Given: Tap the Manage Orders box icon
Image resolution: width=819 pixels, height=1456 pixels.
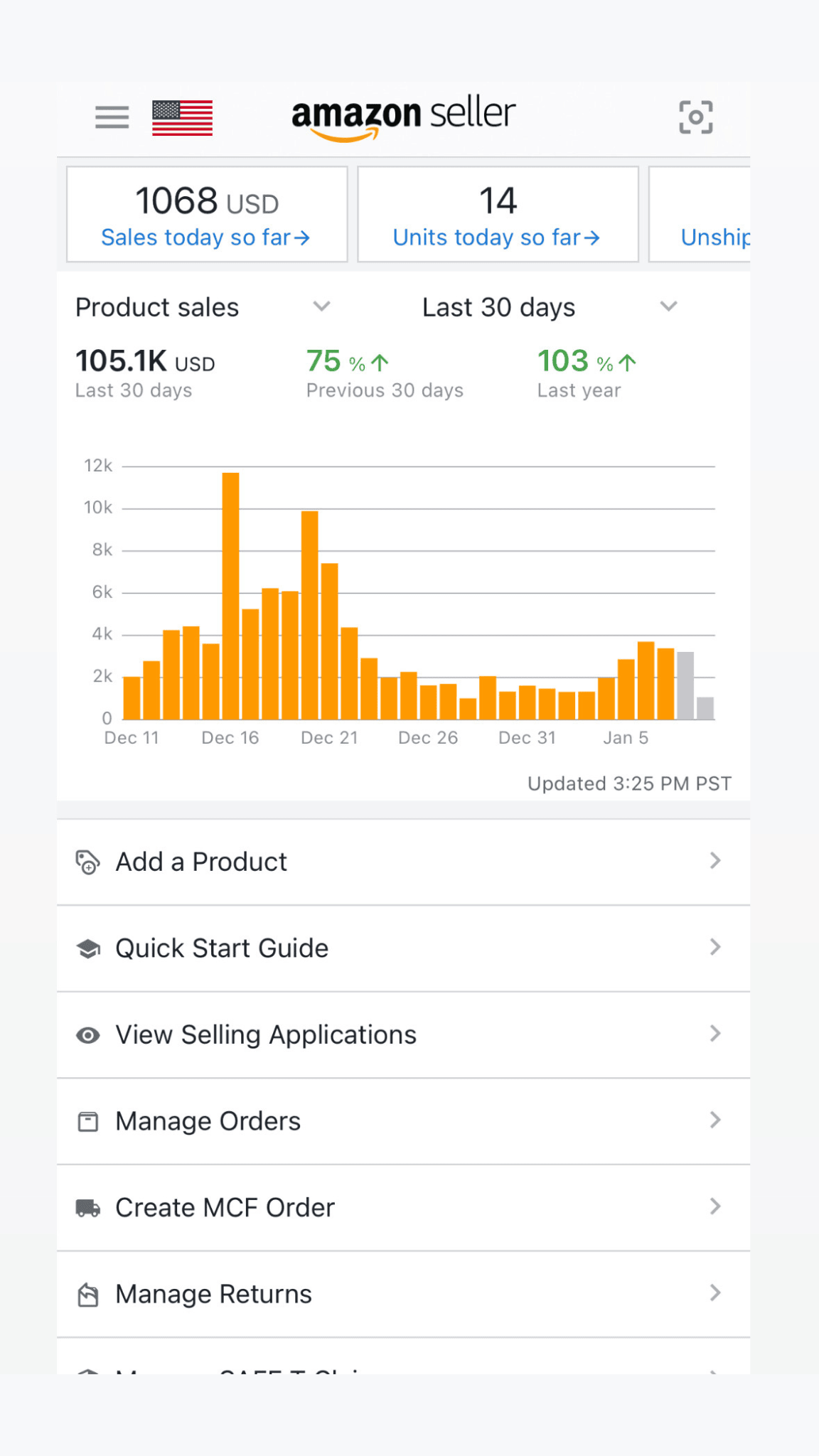Looking at the screenshot, I should click(87, 1122).
